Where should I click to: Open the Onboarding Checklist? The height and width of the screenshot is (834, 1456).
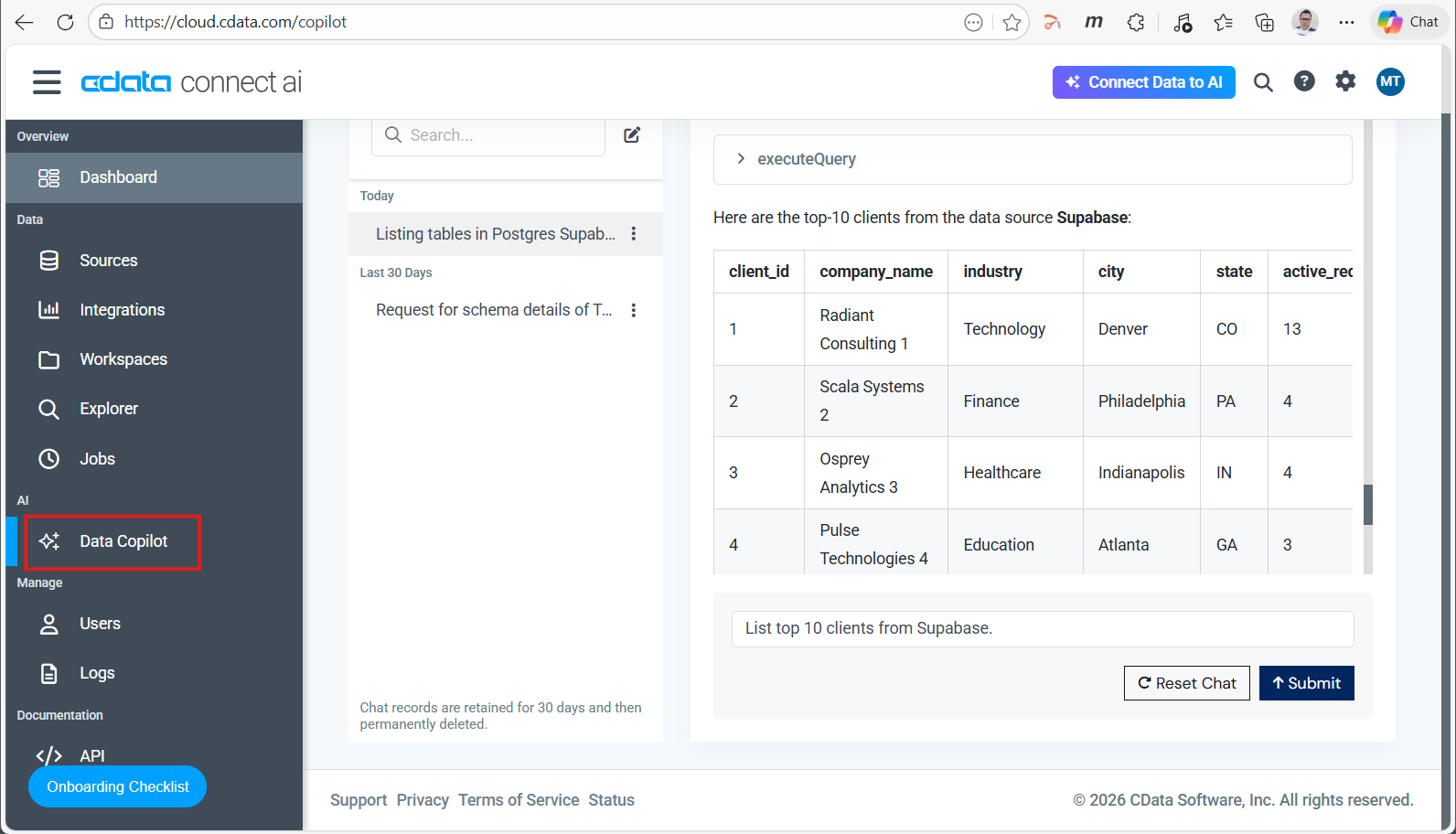pos(118,786)
